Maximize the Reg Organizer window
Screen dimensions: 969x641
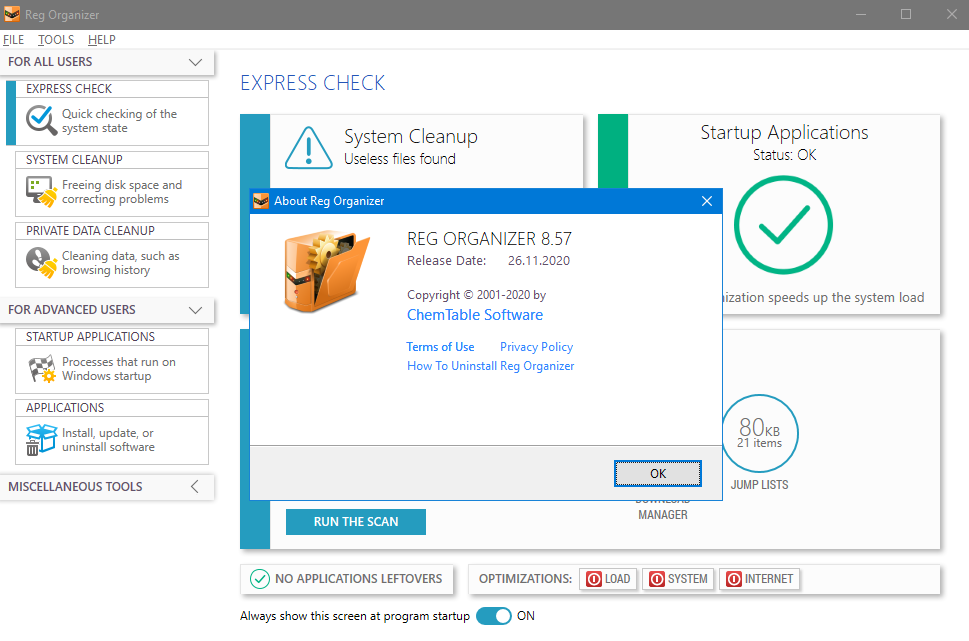(x=906, y=14)
